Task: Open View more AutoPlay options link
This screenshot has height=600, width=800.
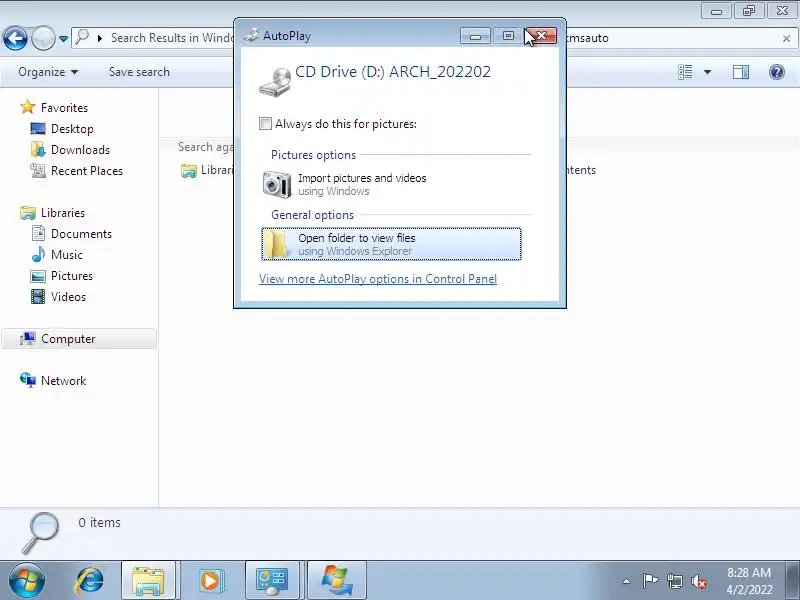Action: coord(378,279)
